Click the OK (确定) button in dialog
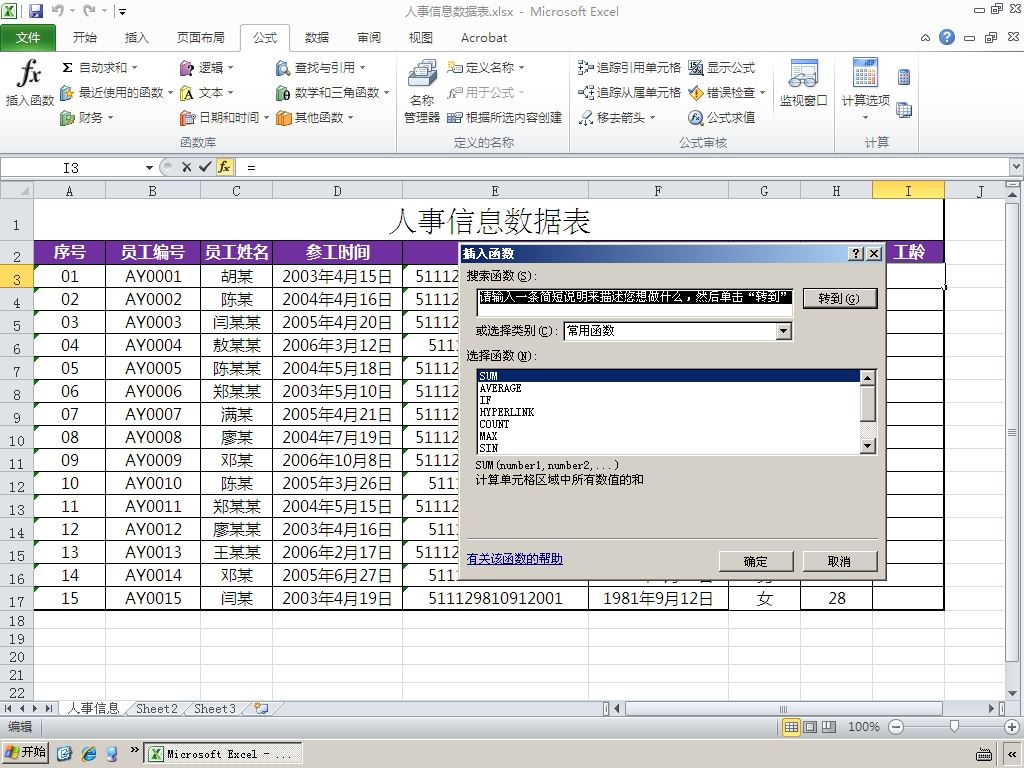The image size is (1024, 768). click(756, 561)
